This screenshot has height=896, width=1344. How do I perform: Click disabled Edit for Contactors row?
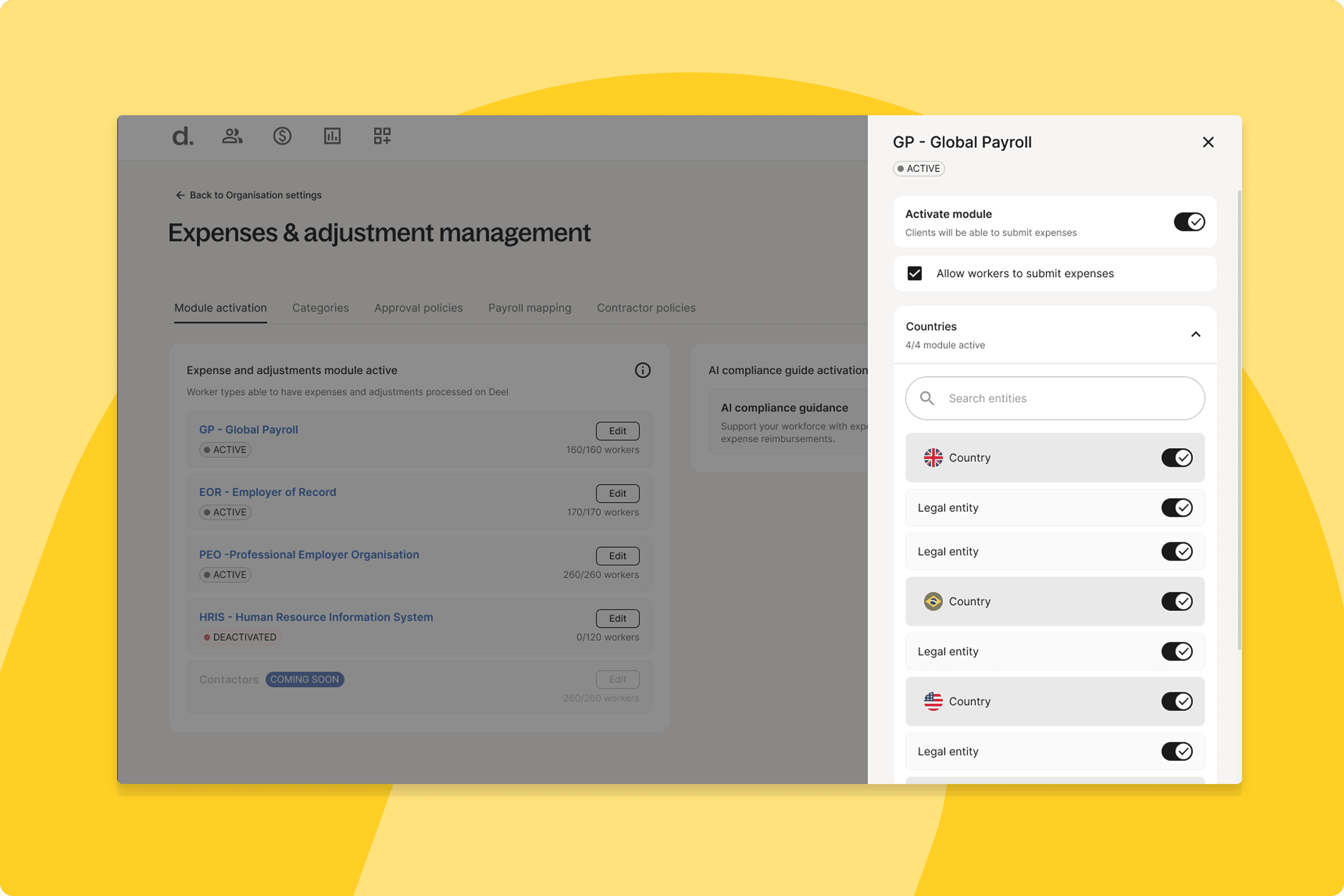tap(618, 679)
